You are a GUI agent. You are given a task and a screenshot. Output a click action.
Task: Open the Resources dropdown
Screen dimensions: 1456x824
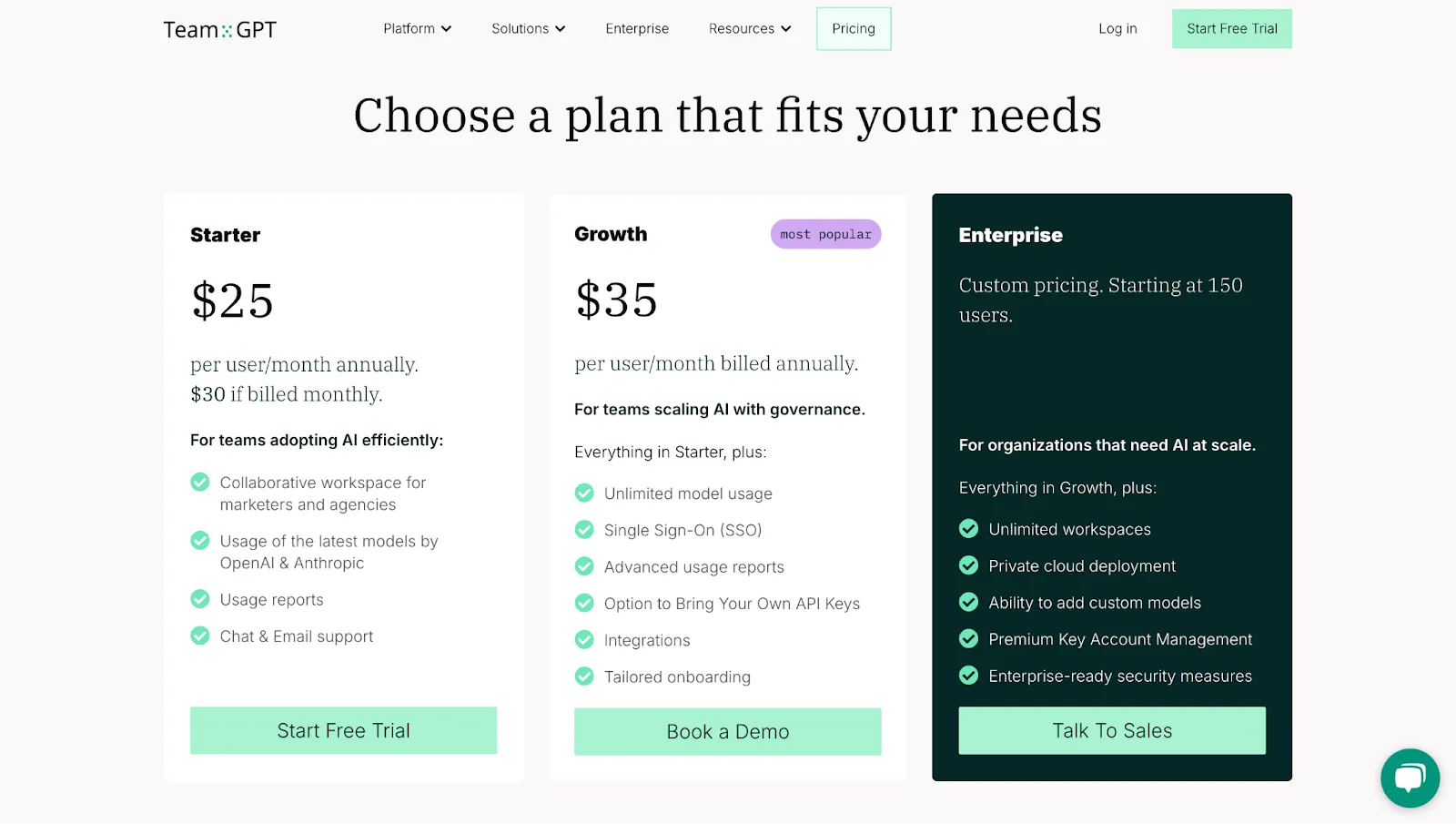point(749,28)
